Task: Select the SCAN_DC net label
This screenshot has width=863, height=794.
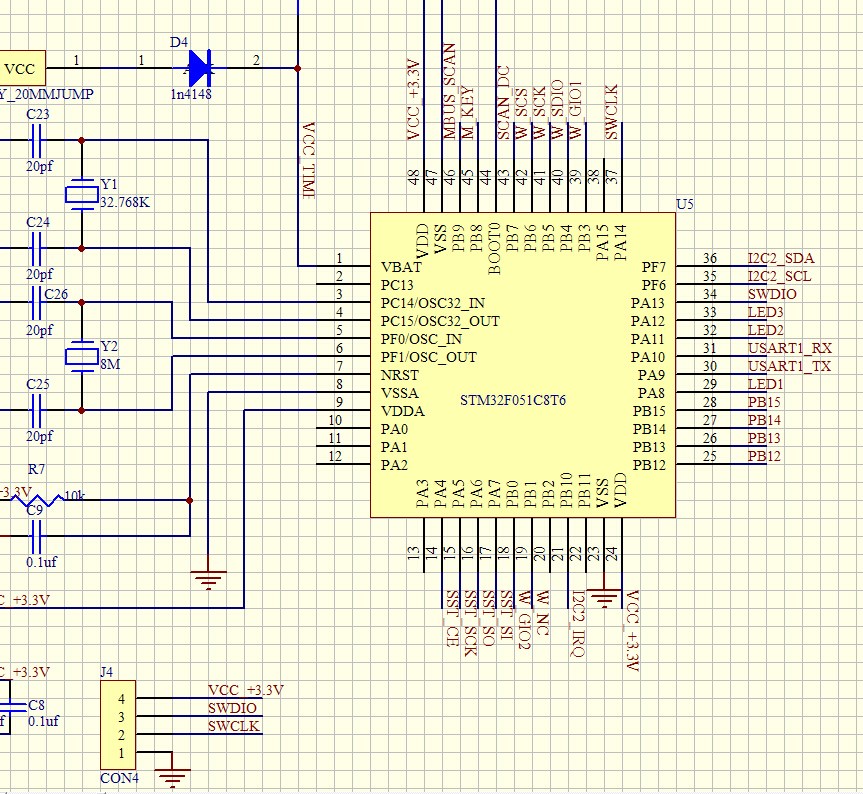Action: click(504, 102)
